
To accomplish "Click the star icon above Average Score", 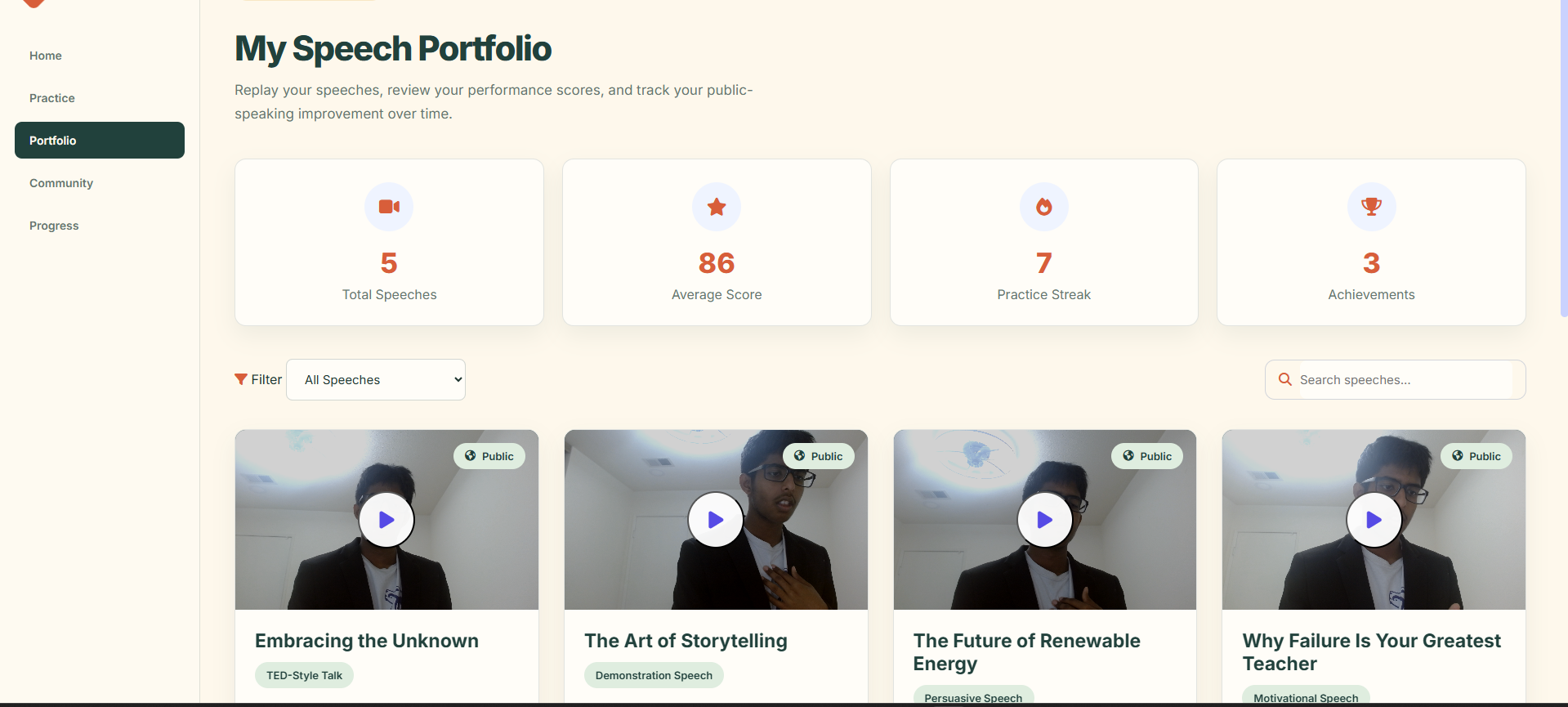I will click(x=717, y=207).
